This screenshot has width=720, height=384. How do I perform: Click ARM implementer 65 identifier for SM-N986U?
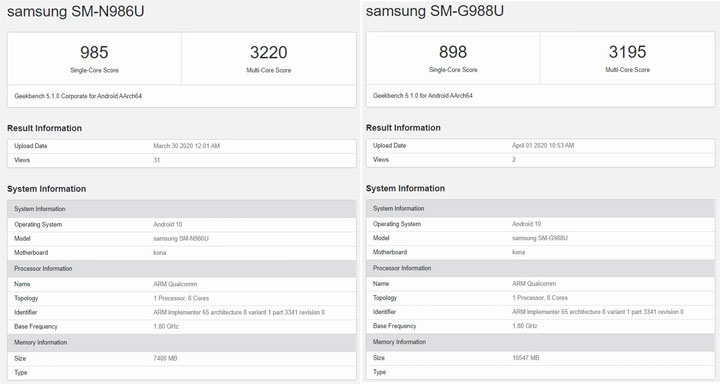(x=239, y=313)
